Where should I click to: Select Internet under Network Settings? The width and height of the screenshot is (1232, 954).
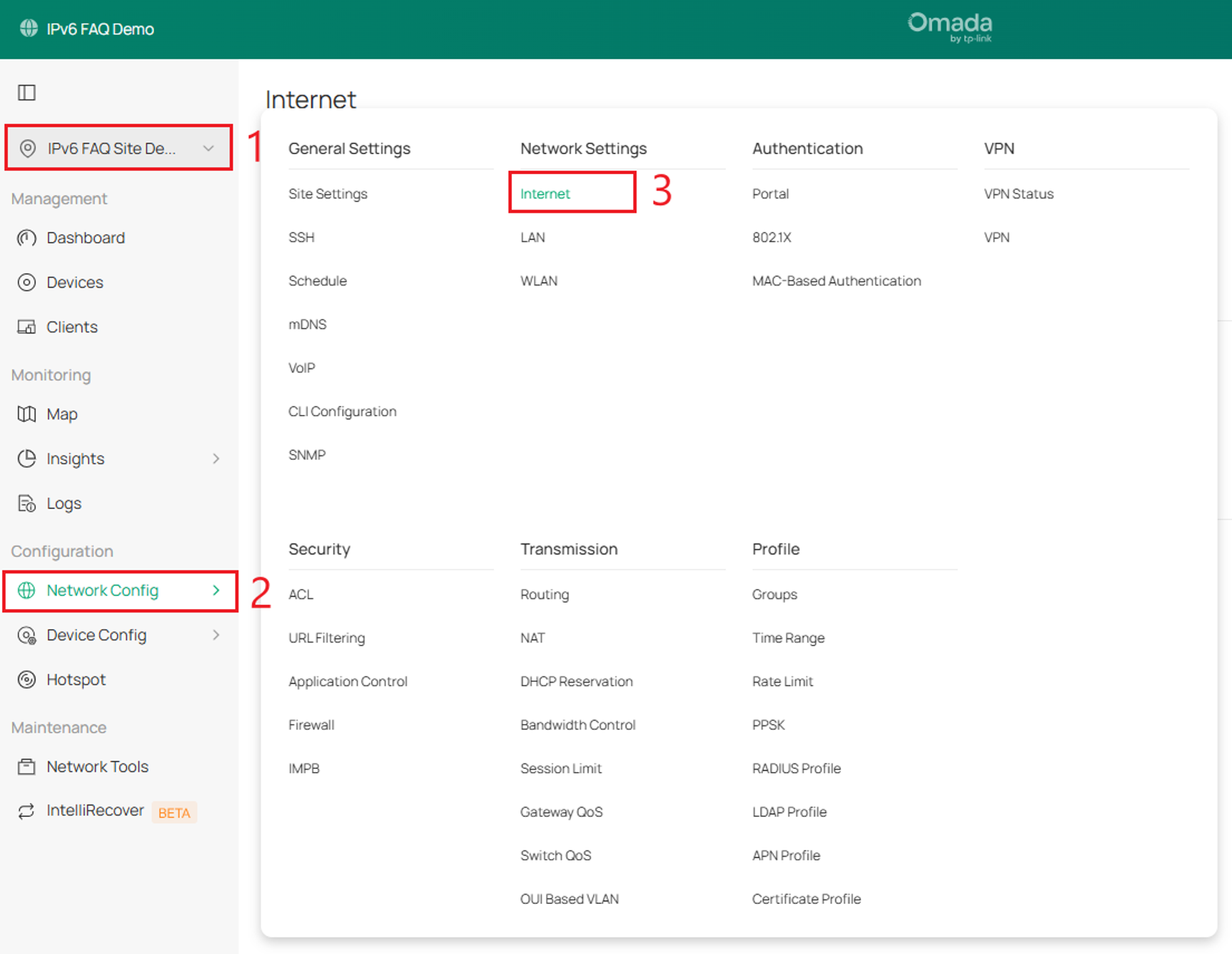545,194
